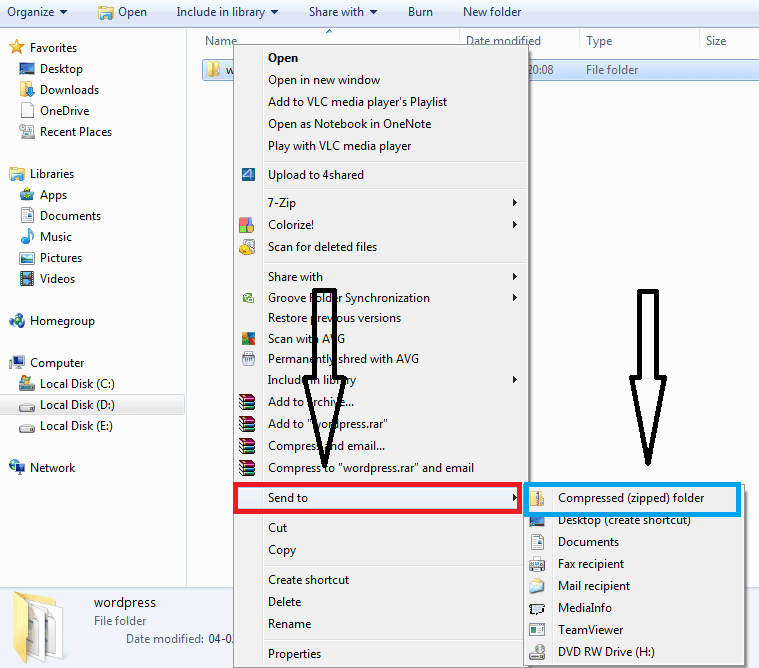Select Downloads in Favorites
The width and height of the screenshot is (759, 668).
[x=69, y=90]
